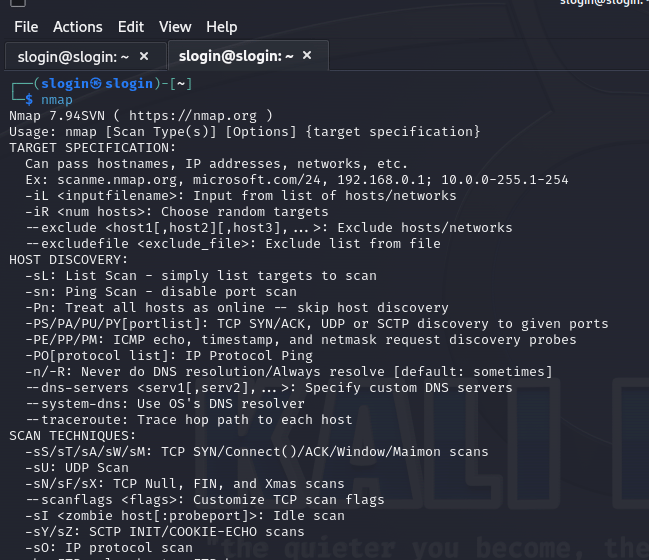The image size is (649, 560).
Task: Select the active second slogin@slogin tab
Action: coord(236,56)
